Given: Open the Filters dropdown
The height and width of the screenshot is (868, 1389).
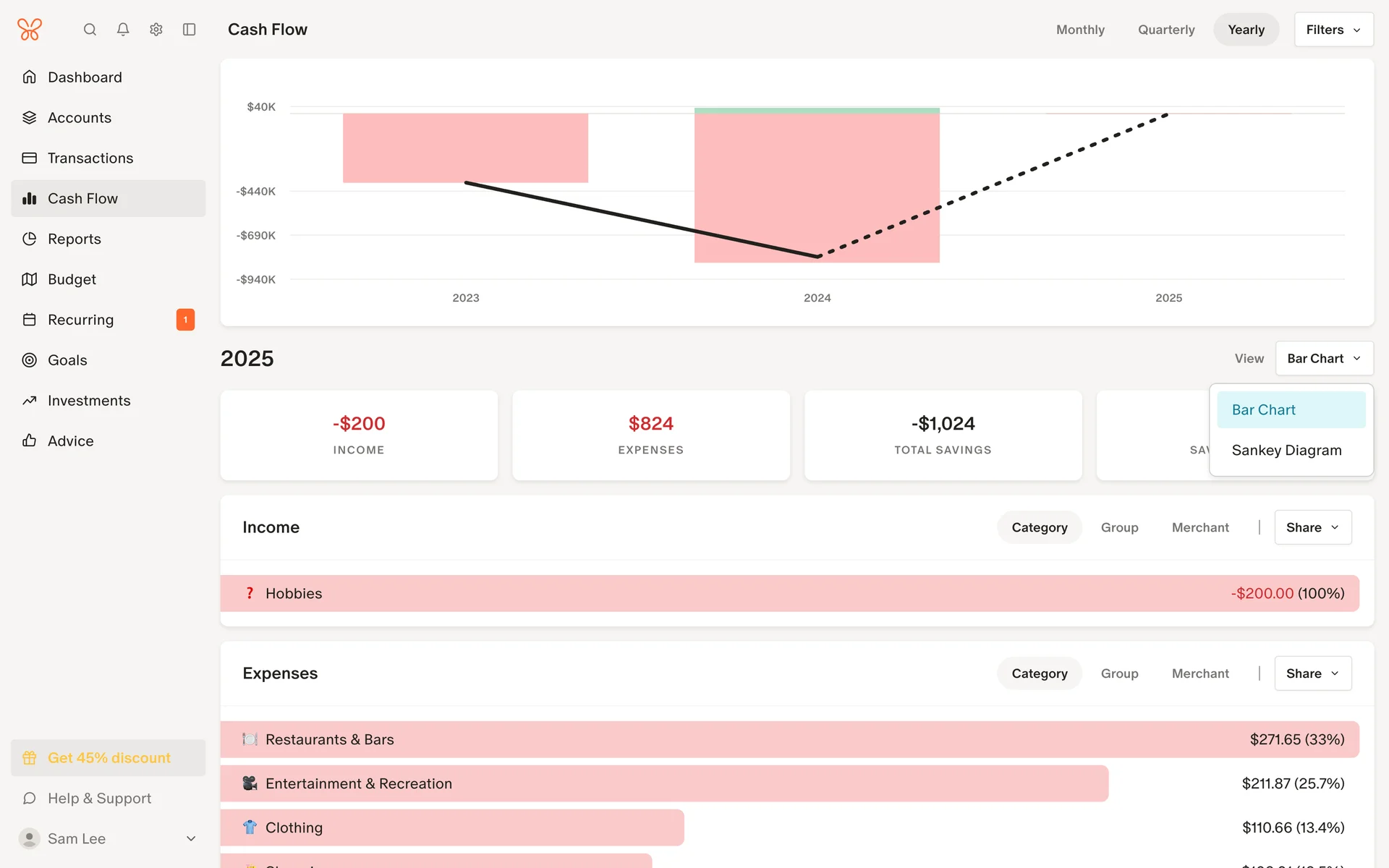Looking at the screenshot, I should click(1333, 30).
